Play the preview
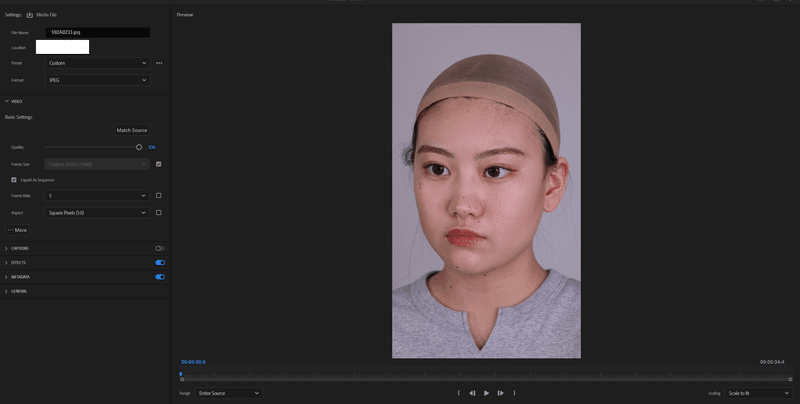The width and height of the screenshot is (800, 404). click(486, 393)
